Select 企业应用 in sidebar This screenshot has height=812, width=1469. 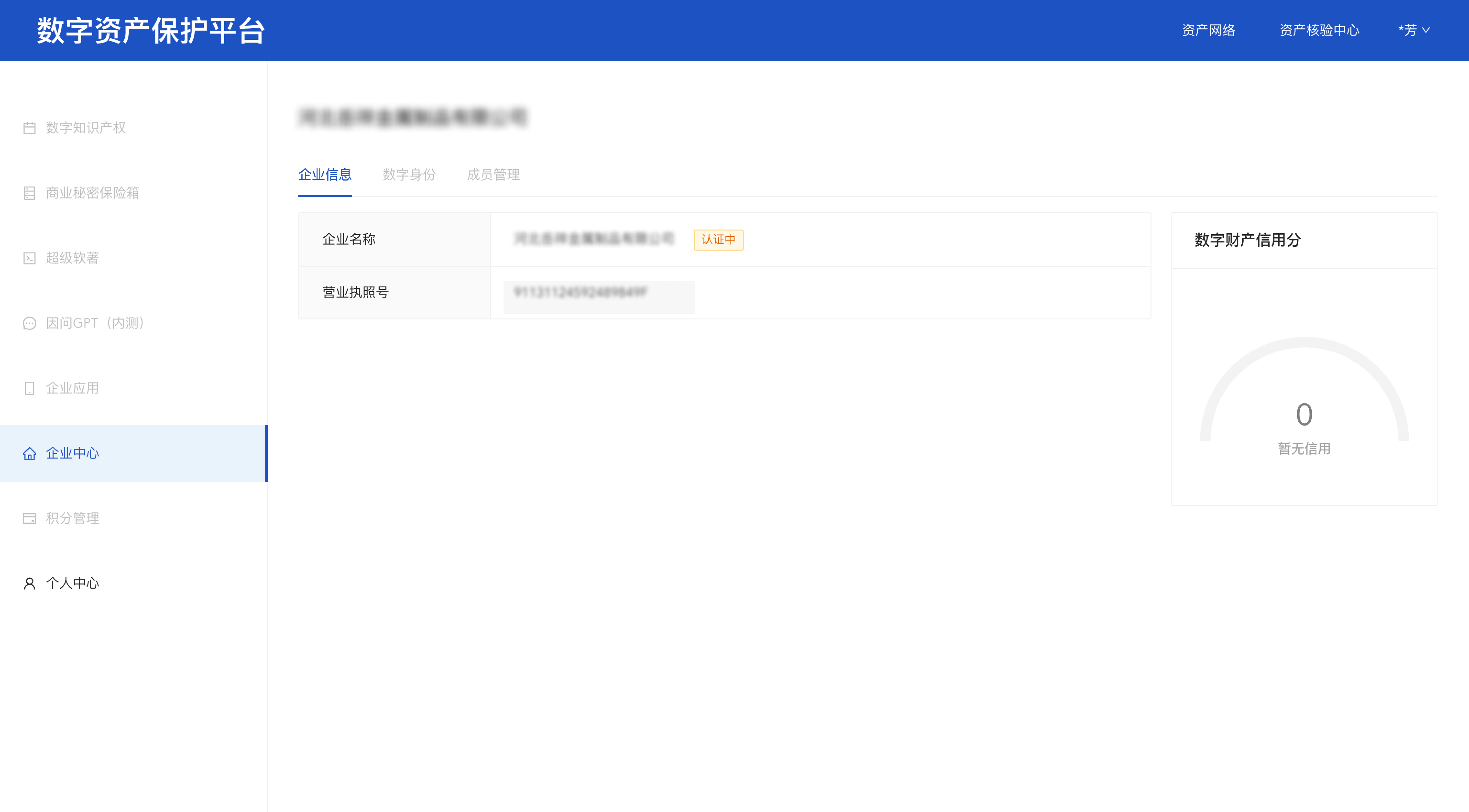[x=133, y=388]
